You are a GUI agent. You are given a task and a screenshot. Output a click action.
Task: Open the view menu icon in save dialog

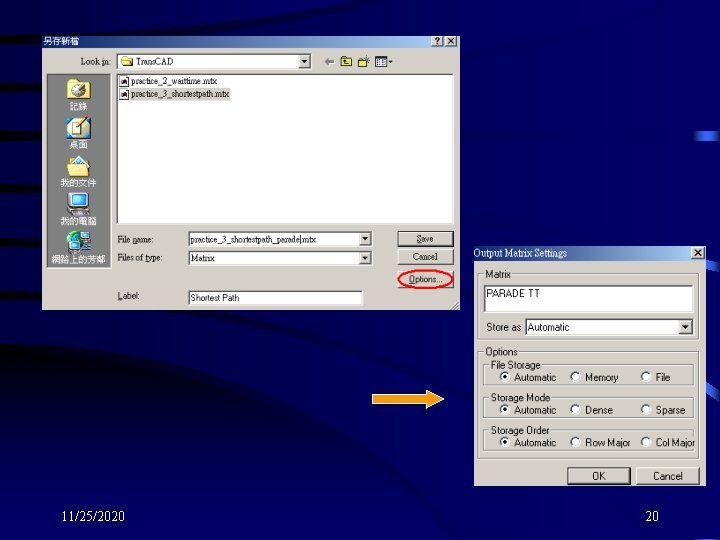coord(383,62)
